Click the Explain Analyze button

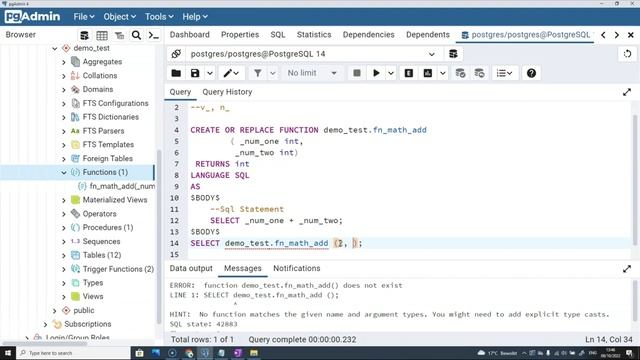pos(428,73)
